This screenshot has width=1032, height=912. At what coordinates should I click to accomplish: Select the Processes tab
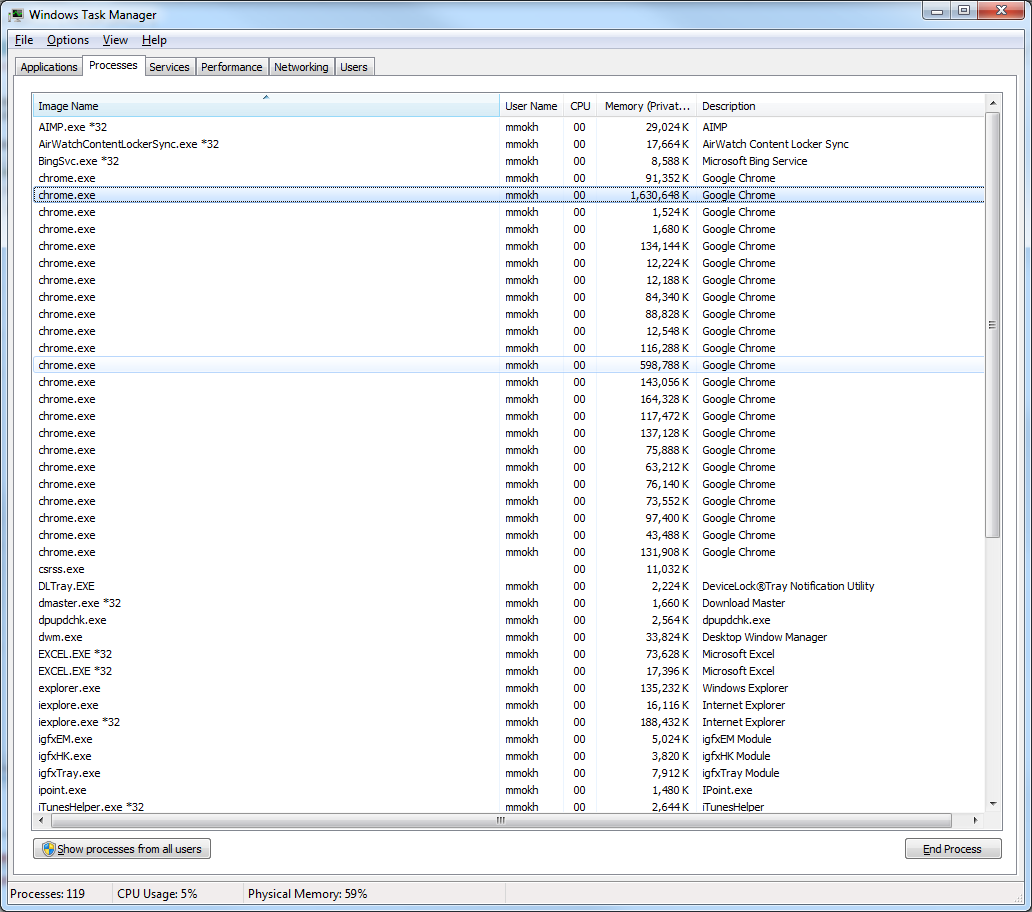[113, 65]
